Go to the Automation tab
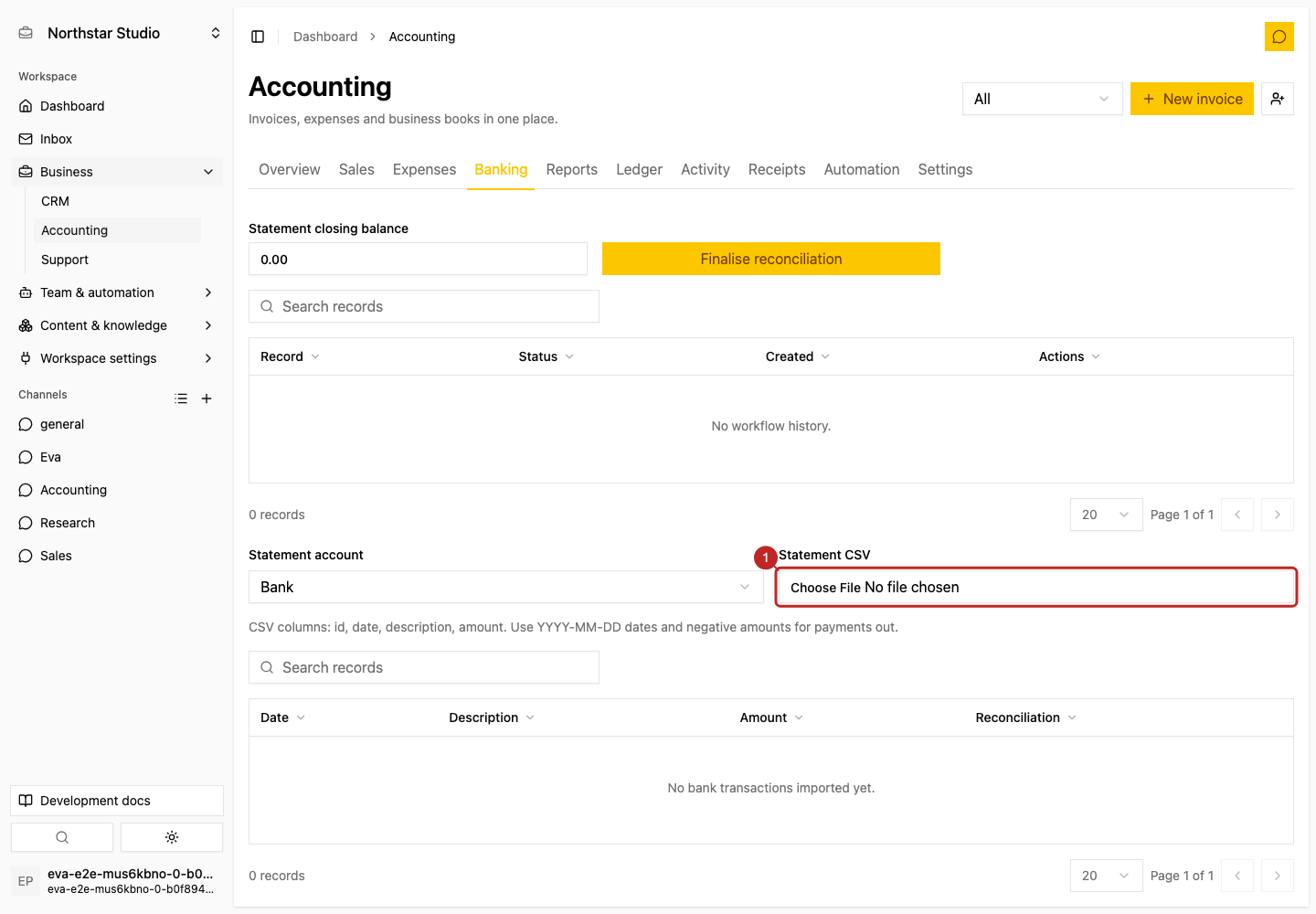1316x914 pixels. (x=862, y=170)
